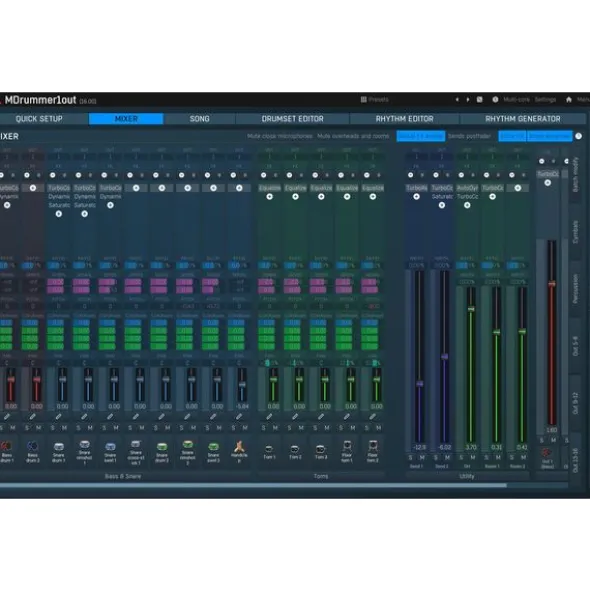Click the Snare cross-stick 1 instrument icon
Image resolution: width=590 pixels, height=591 pixels.
click(x=136, y=444)
